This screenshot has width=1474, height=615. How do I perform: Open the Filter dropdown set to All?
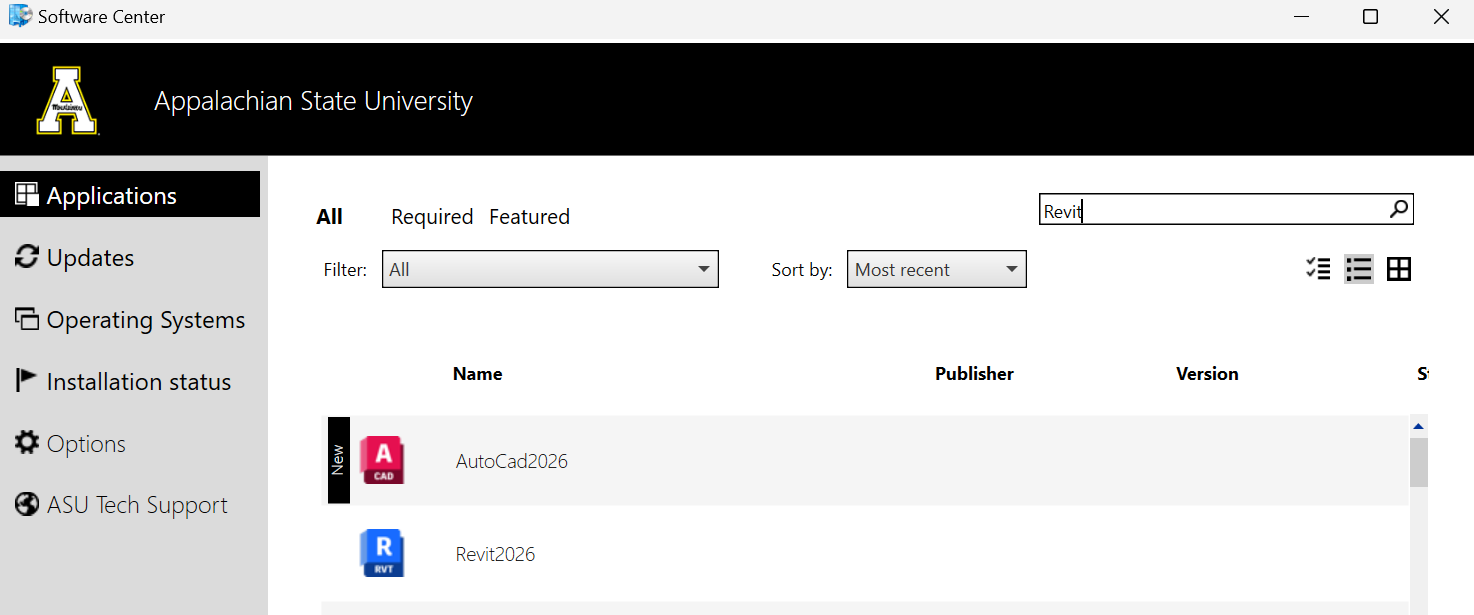point(550,269)
